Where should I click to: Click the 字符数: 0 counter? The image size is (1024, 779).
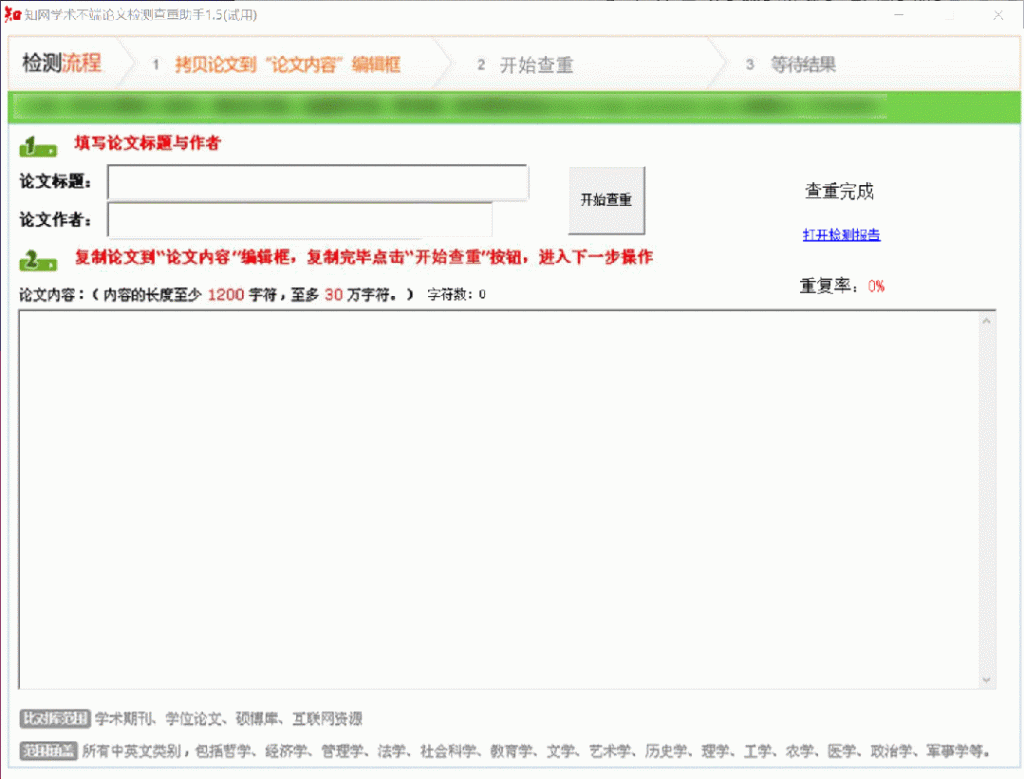click(x=456, y=294)
